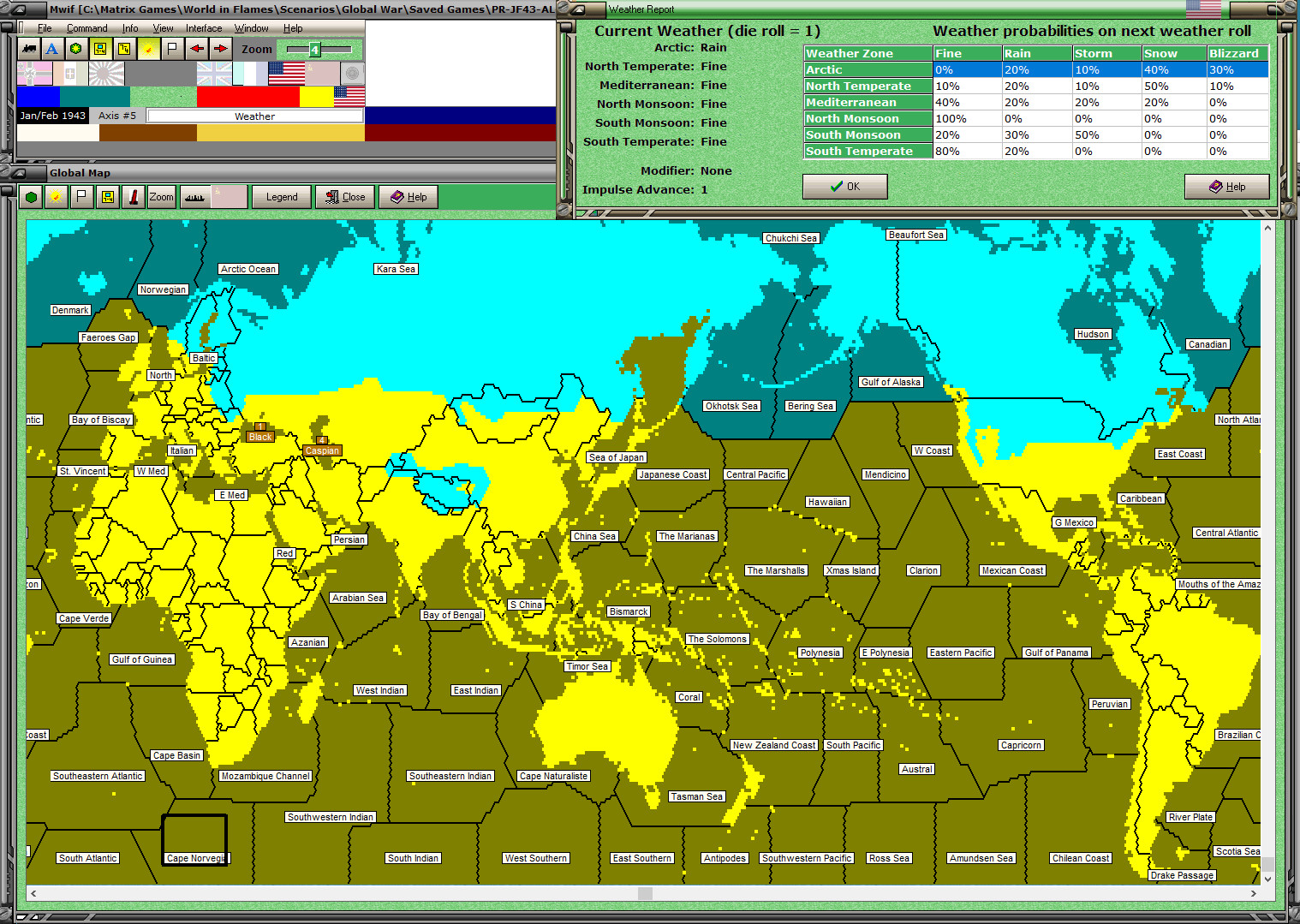1300x924 pixels.
Task: Select the Arctic row in the probabilities table
Action: tap(1036, 69)
